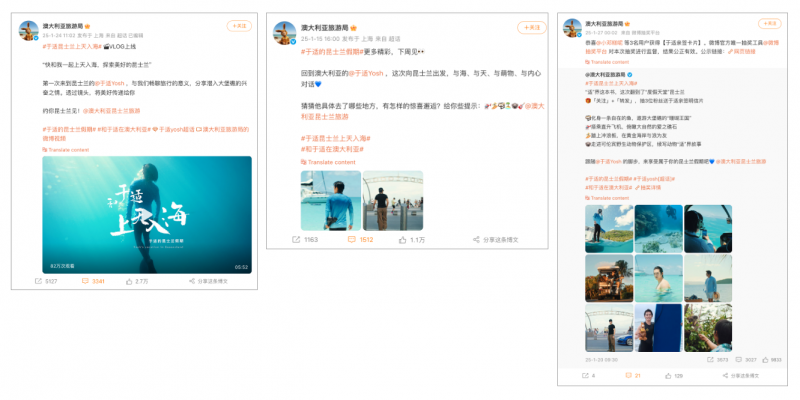
Task: Click the repost icon on the left post
Action: tap(41, 281)
